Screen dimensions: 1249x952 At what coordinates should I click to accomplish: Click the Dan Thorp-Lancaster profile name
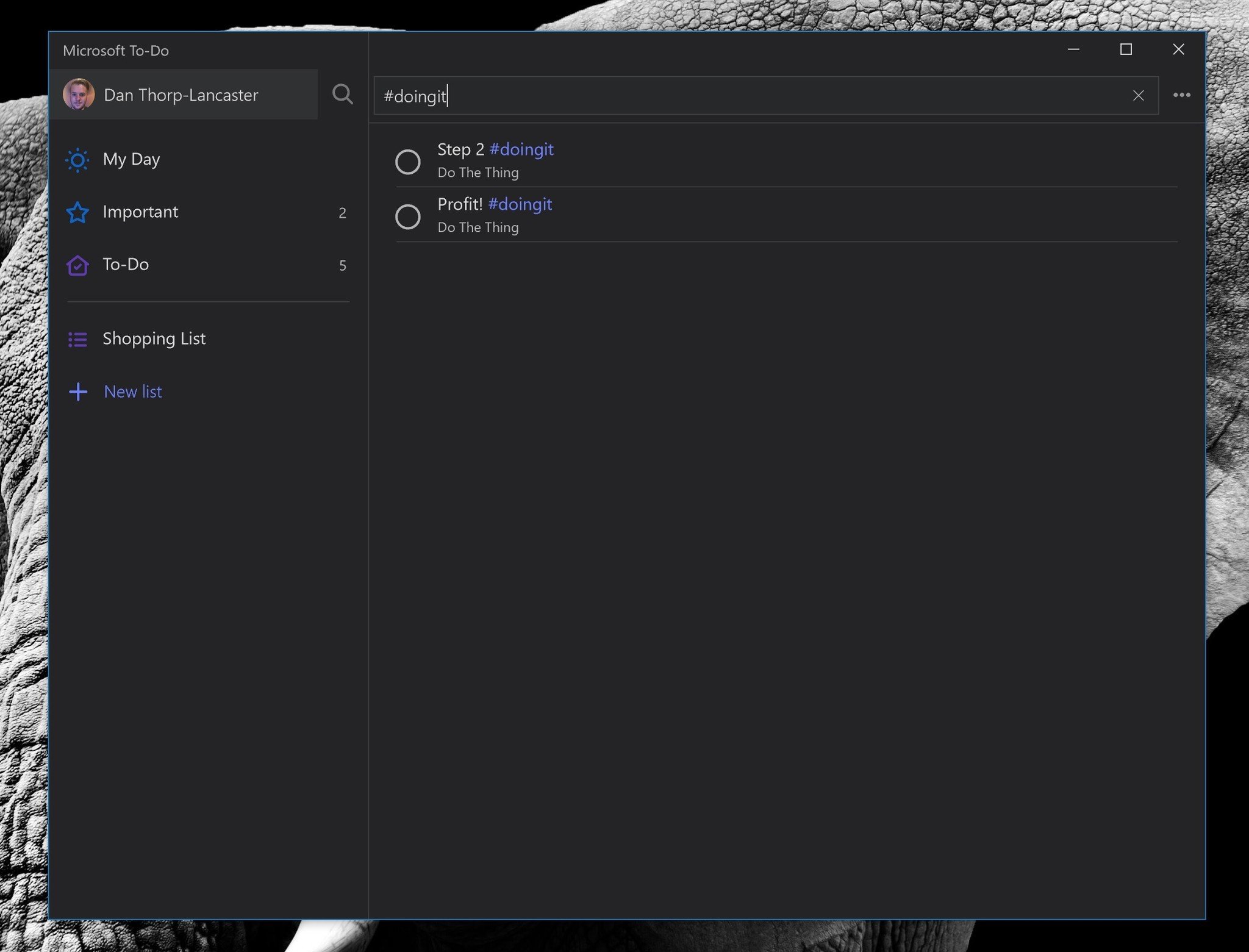point(181,94)
